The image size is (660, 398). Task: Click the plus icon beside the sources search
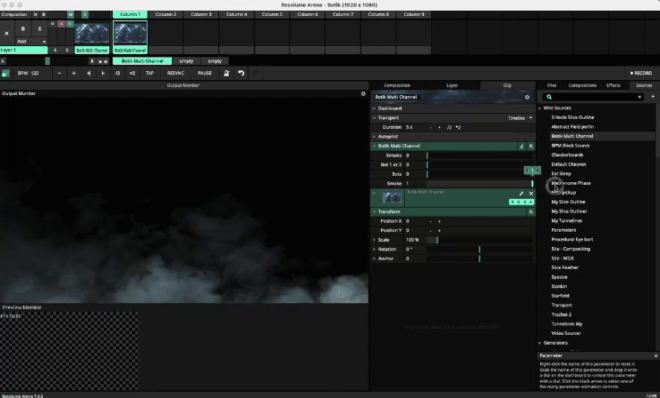click(x=653, y=97)
